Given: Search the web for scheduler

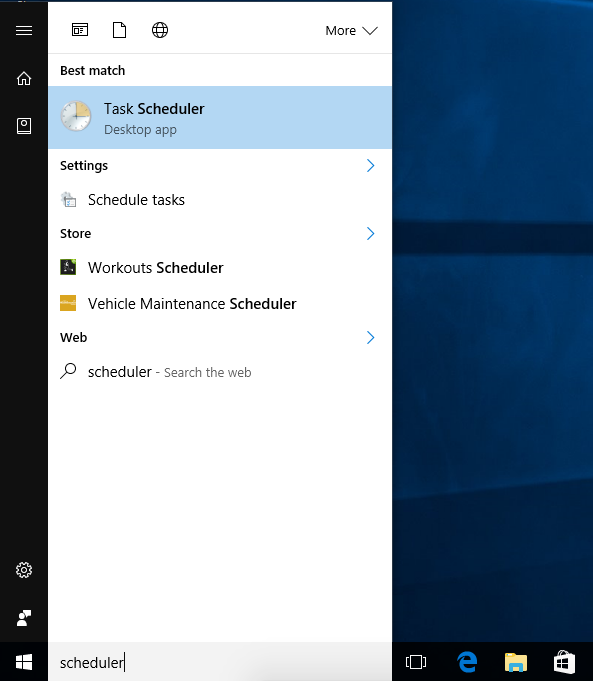Looking at the screenshot, I should tap(220, 372).
